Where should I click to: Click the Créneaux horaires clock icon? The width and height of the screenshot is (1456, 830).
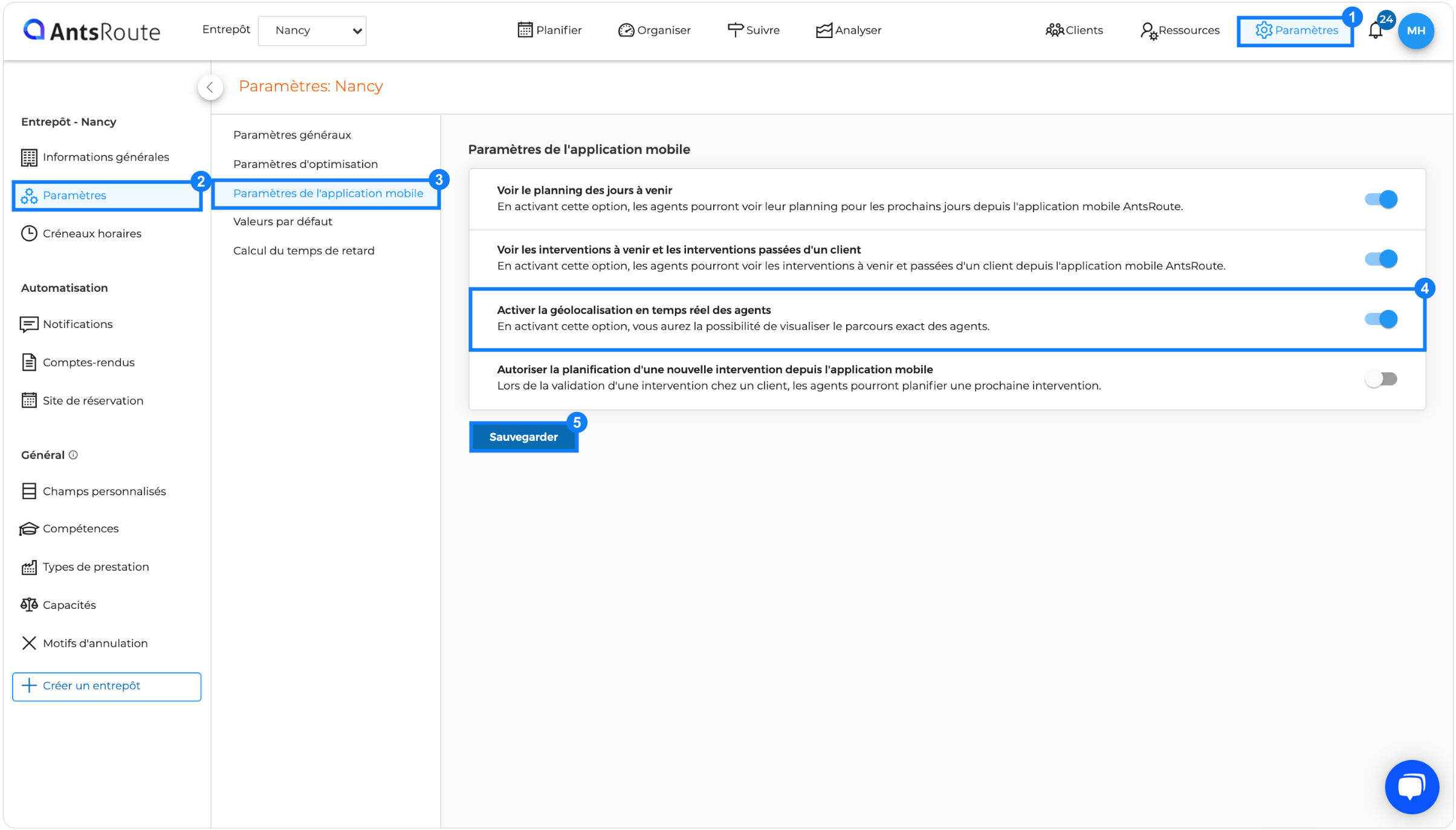pos(29,233)
